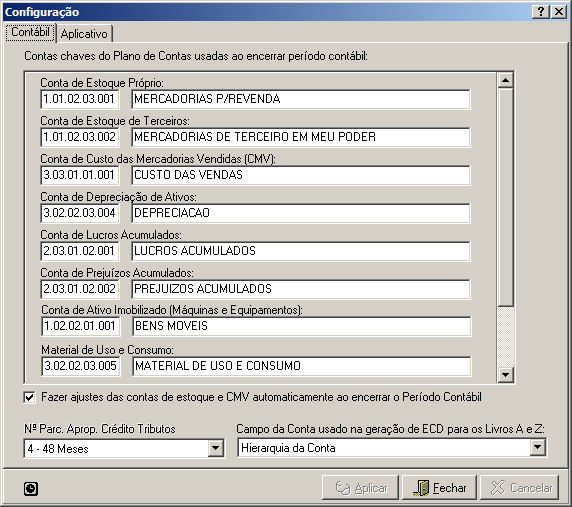
Task: Click the BENS MOVEIS description field
Action: pyautogui.click(x=302, y=326)
